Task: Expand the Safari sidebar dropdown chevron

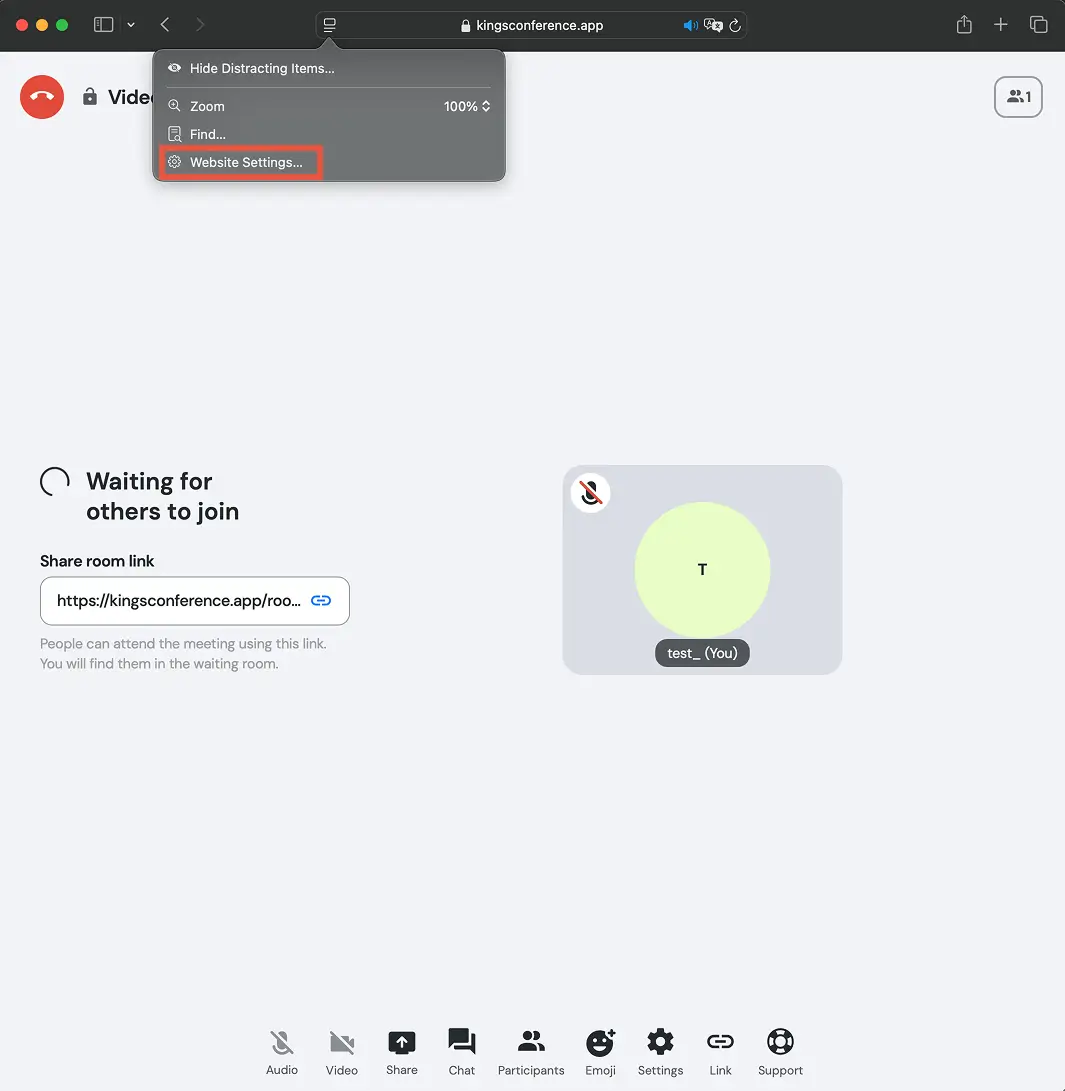Action: point(131,25)
